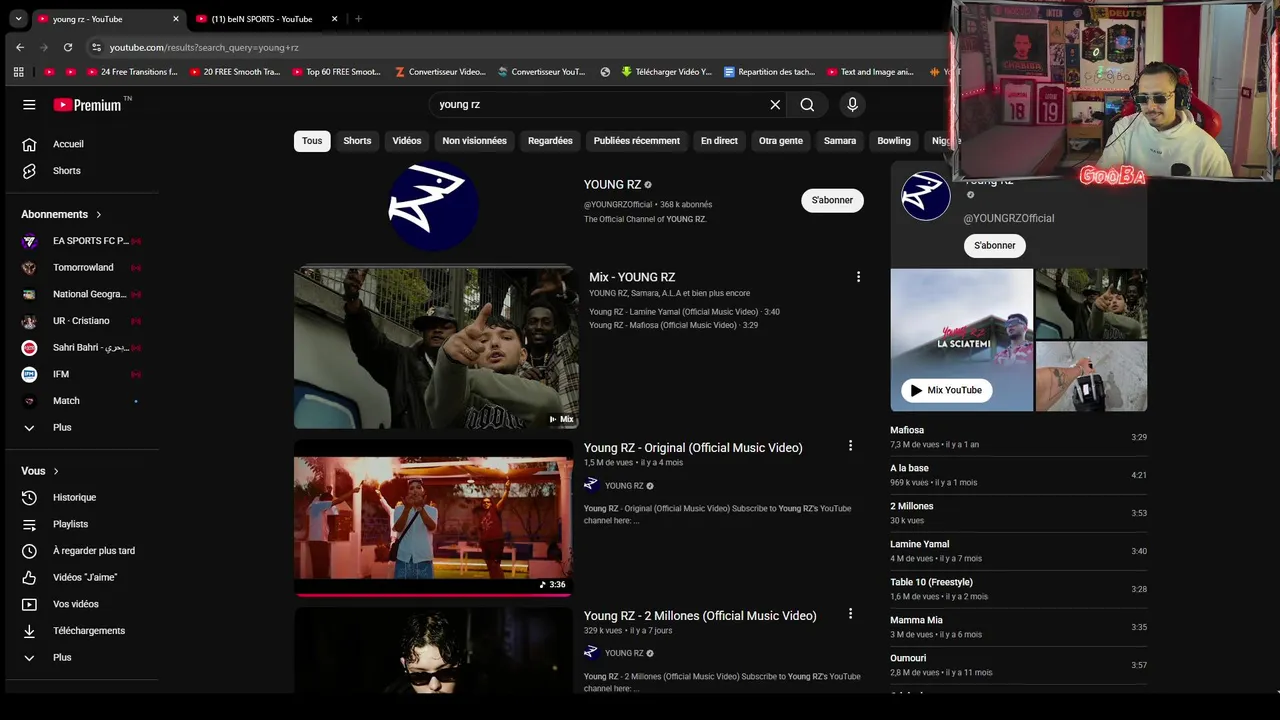Play the Mix YouTube button
Screen dimensions: 1280x720
(946, 390)
